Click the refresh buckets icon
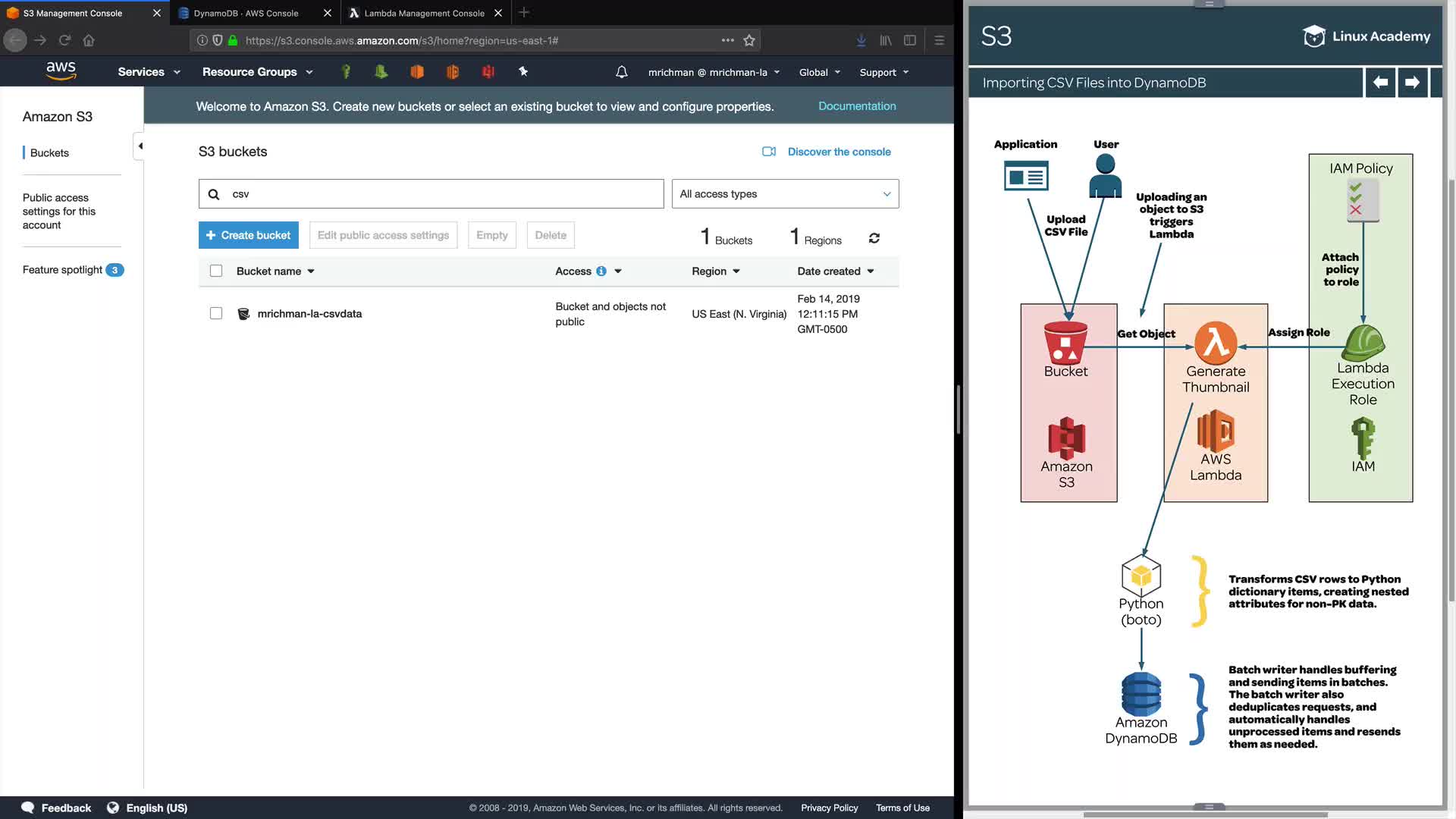Viewport: 1456px width, 819px height. [x=874, y=238]
